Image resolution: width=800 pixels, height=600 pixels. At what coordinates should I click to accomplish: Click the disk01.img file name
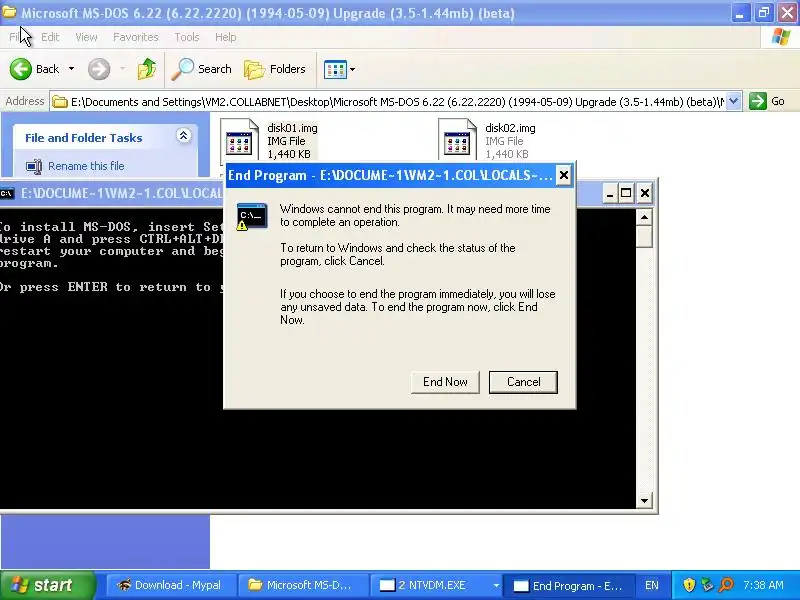[292, 128]
